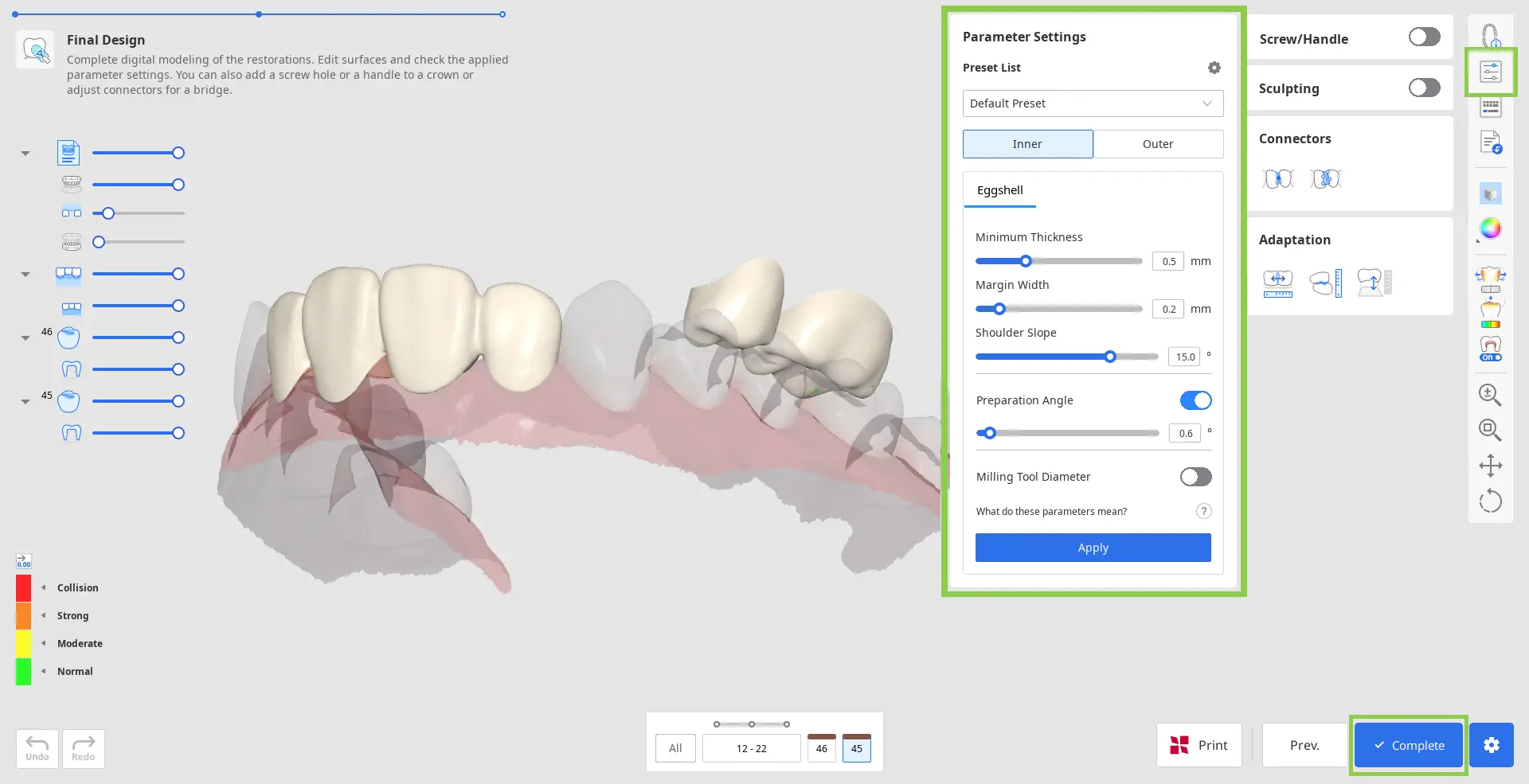Switch to the Inner tab
The image size is (1529, 784).
1027,144
